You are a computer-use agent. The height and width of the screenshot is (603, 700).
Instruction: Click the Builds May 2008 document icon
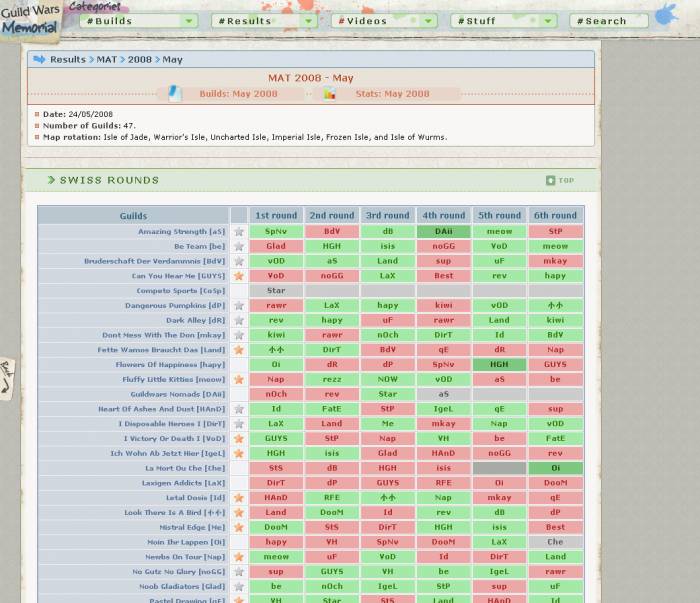click(175, 93)
